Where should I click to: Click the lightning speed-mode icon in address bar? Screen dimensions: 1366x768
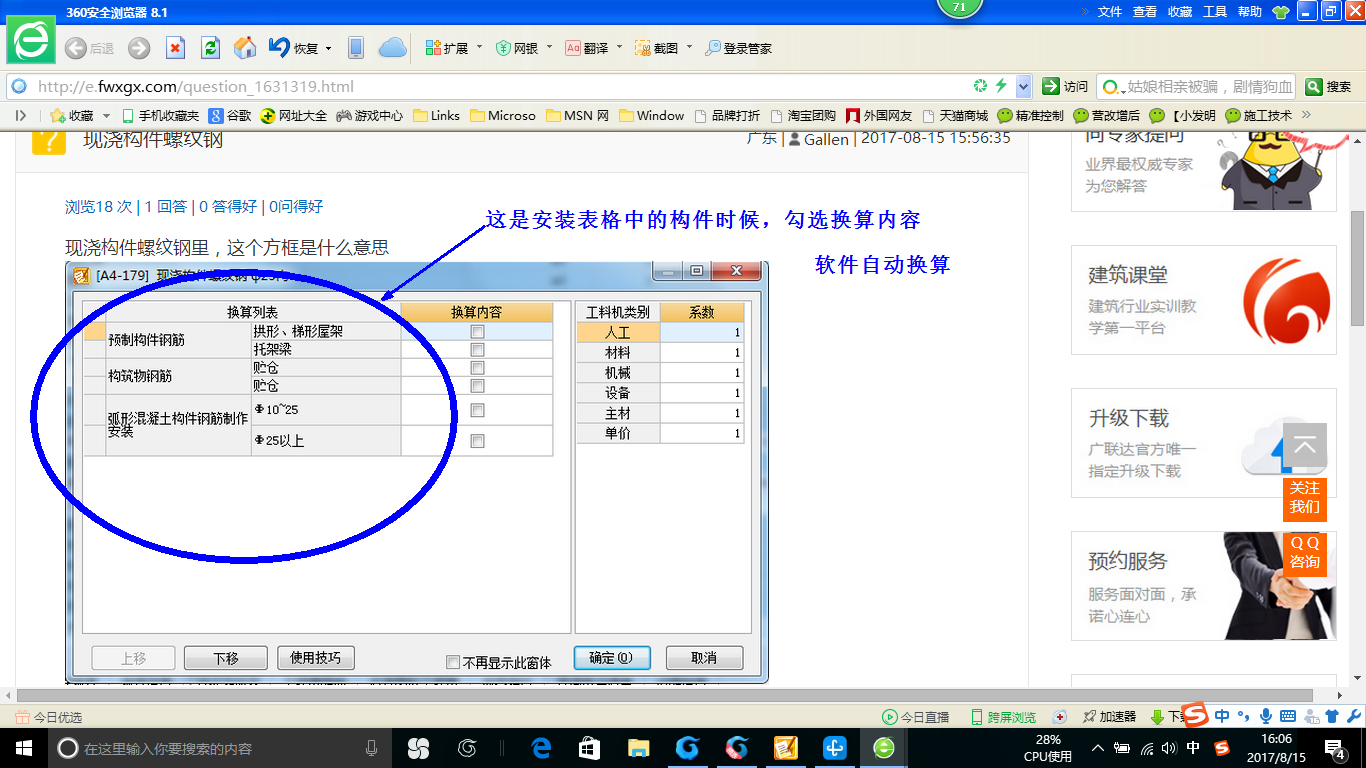pyautogui.click(x=1001, y=86)
